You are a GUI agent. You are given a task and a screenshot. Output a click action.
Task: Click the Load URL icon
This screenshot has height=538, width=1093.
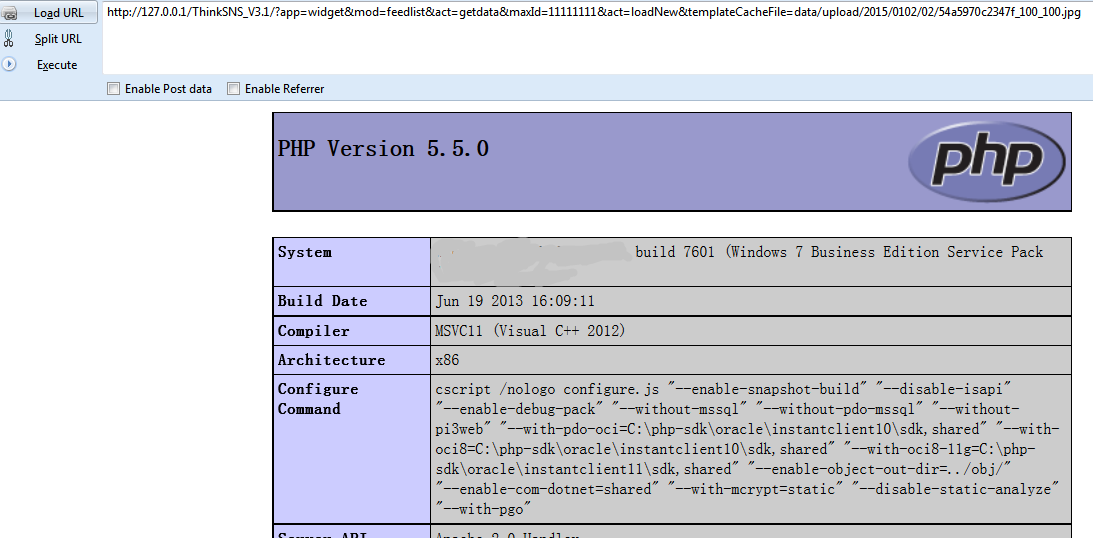[x=9, y=13]
